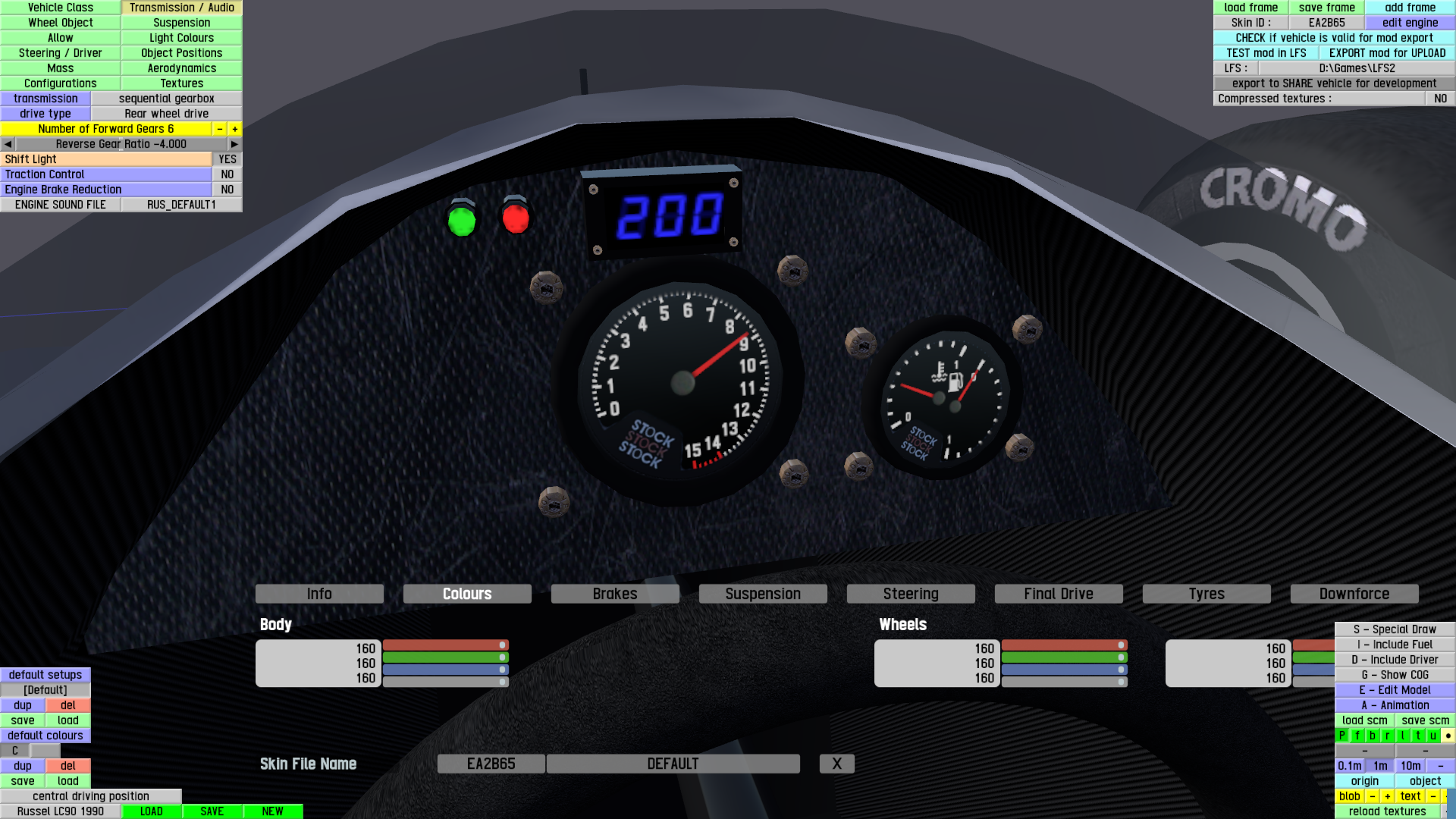Click minus button next to blob
1456x819 pixels.
(x=1373, y=796)
